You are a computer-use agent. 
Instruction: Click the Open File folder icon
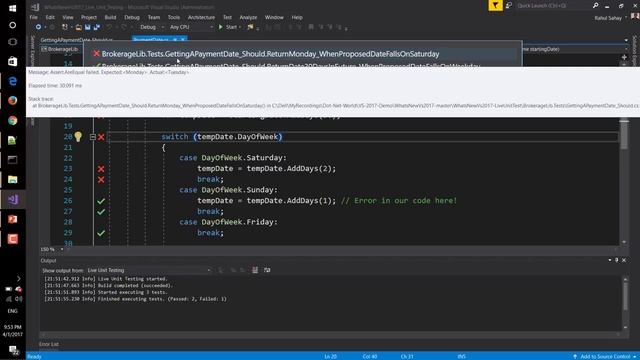[x=78, y=27]
